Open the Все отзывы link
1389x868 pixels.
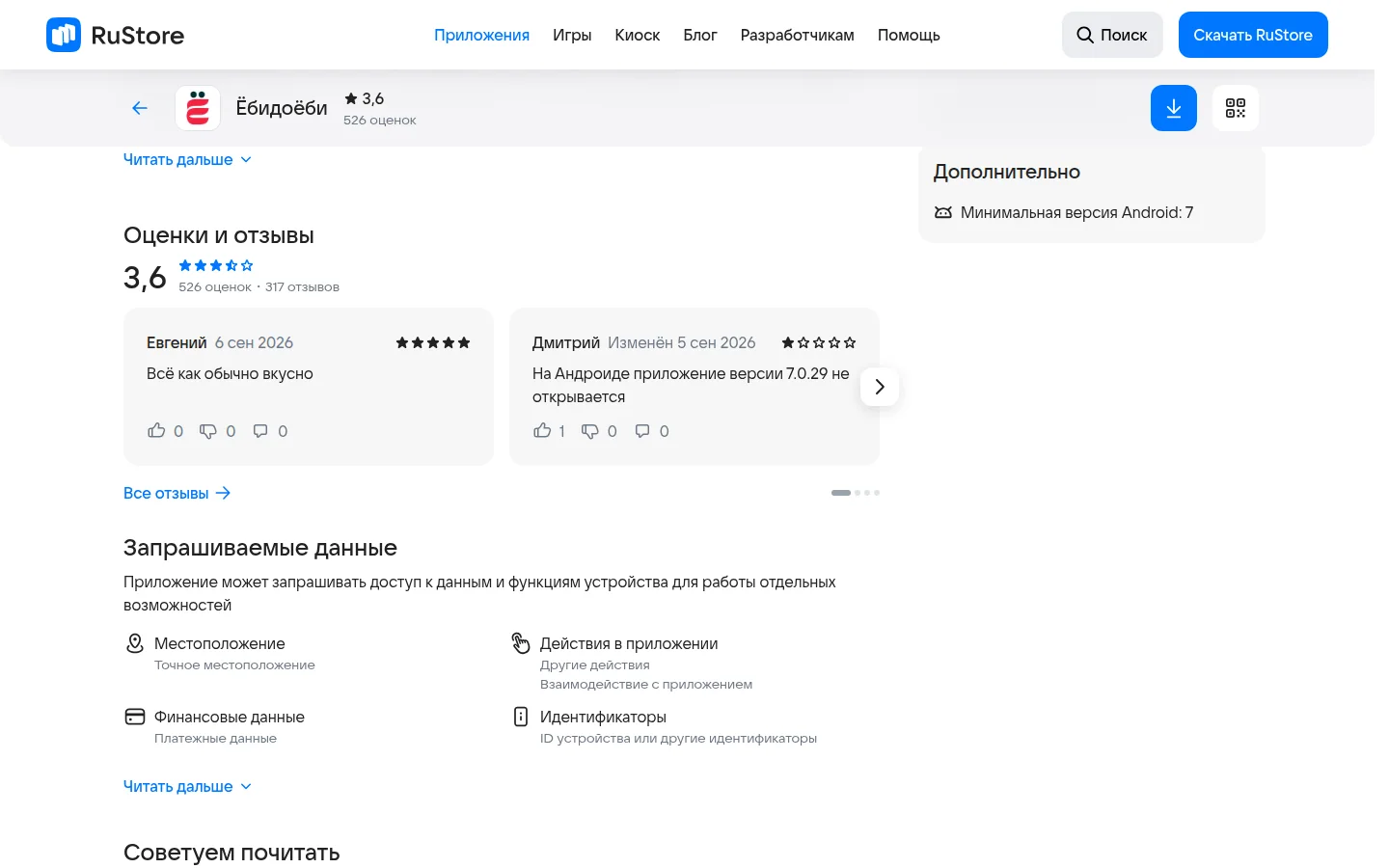tap(177, 493)
